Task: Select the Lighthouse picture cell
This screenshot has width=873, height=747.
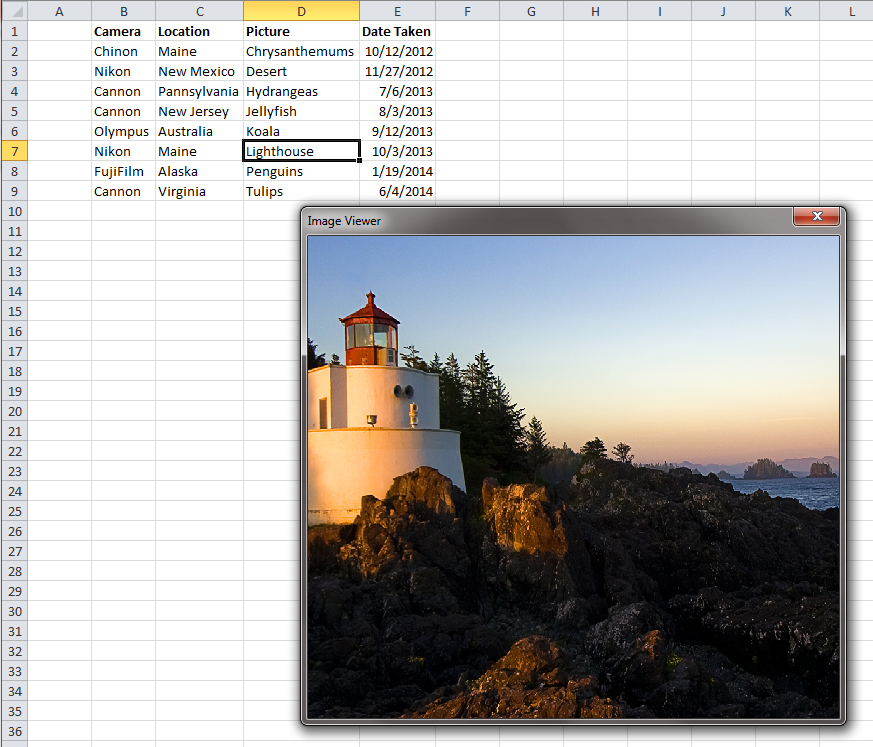Action: [x=301, y=151]
